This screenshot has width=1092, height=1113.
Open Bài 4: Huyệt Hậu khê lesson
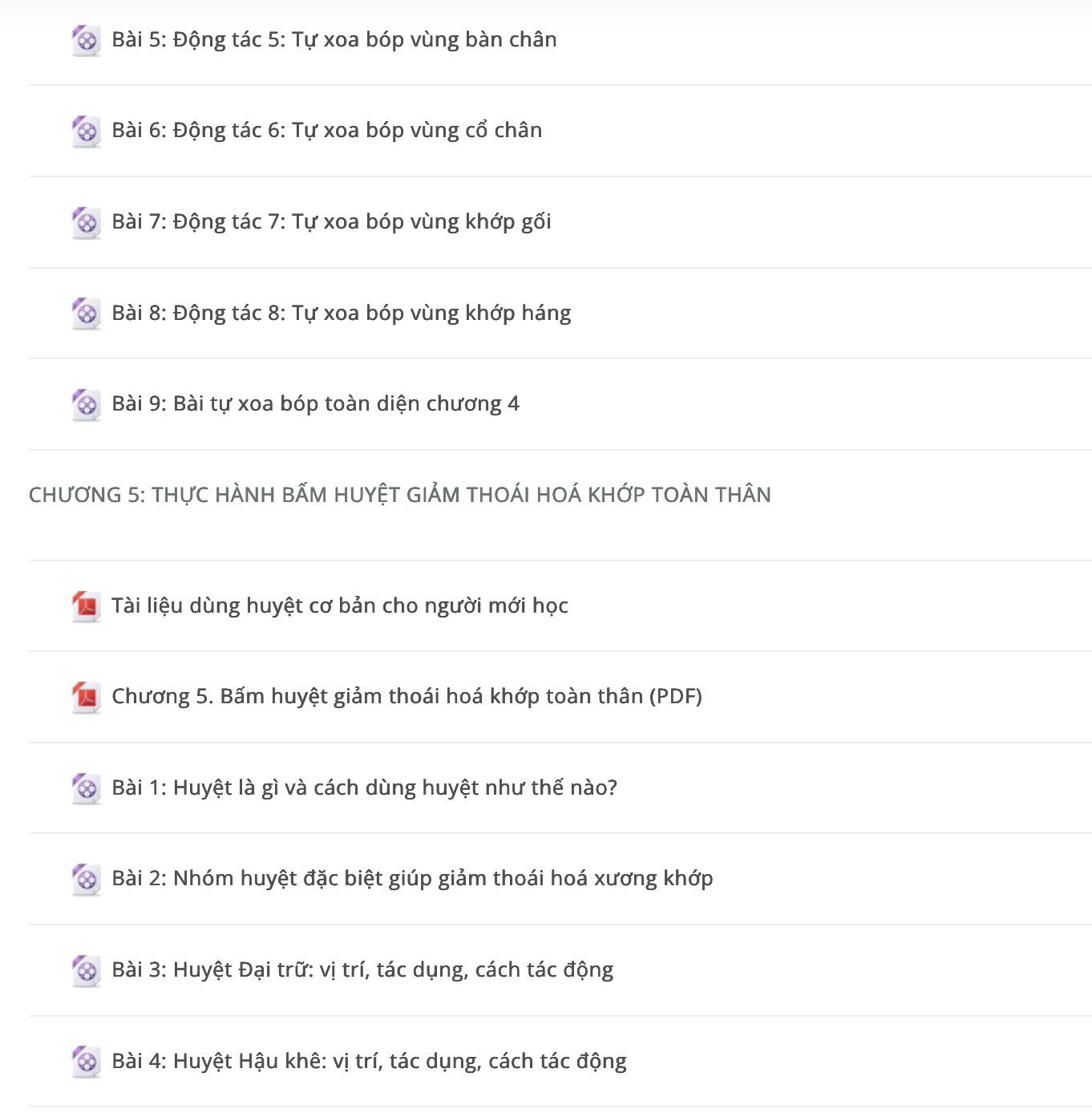click(370, 1061)
